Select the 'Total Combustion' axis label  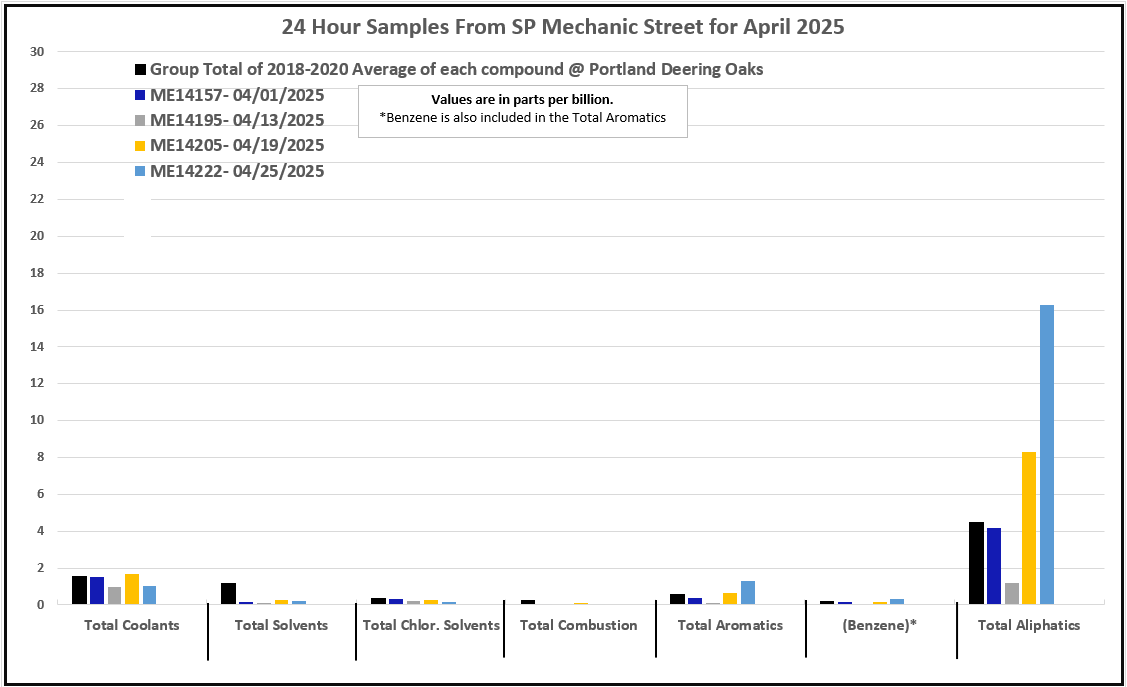pos(578,626)
